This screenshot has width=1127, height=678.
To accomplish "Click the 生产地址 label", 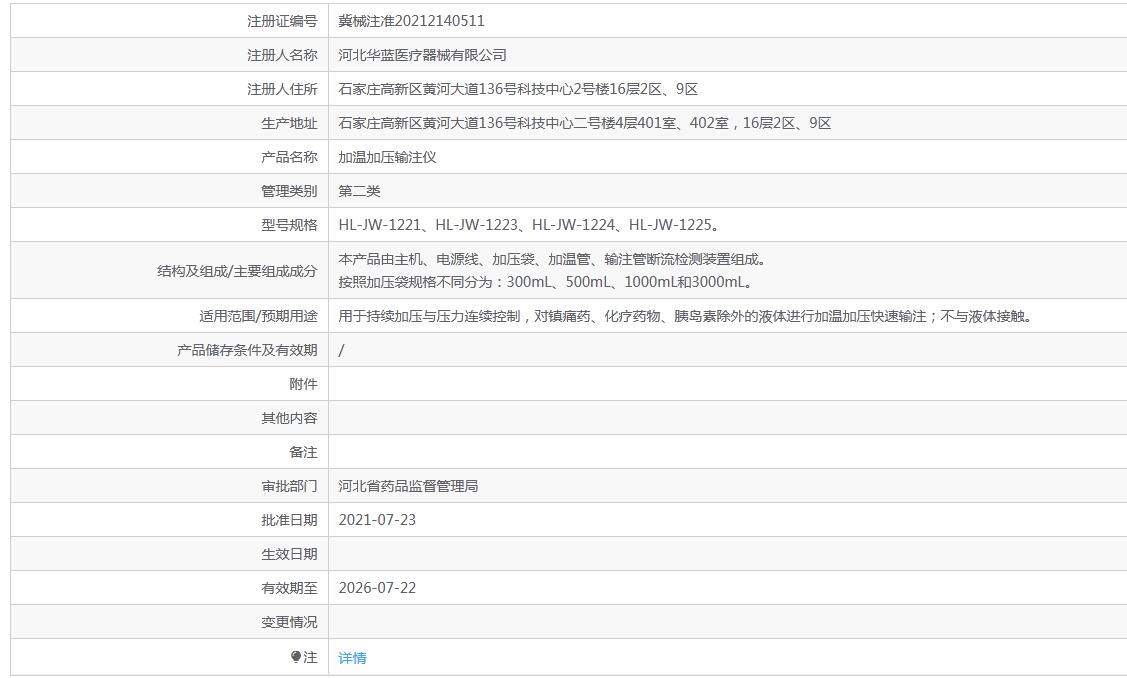I will click(289, 123).
